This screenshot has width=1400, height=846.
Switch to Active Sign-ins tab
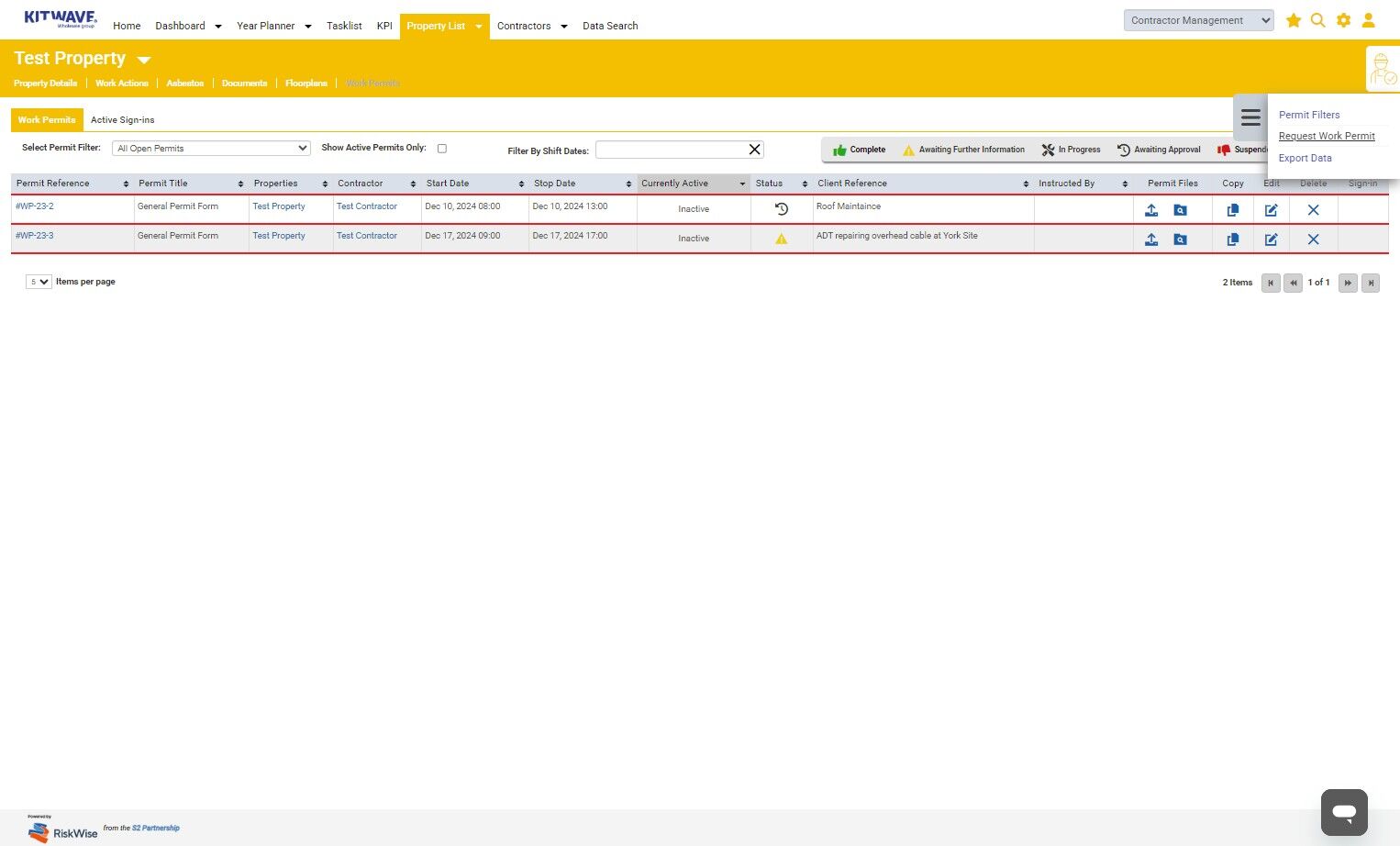coord(122,120)
